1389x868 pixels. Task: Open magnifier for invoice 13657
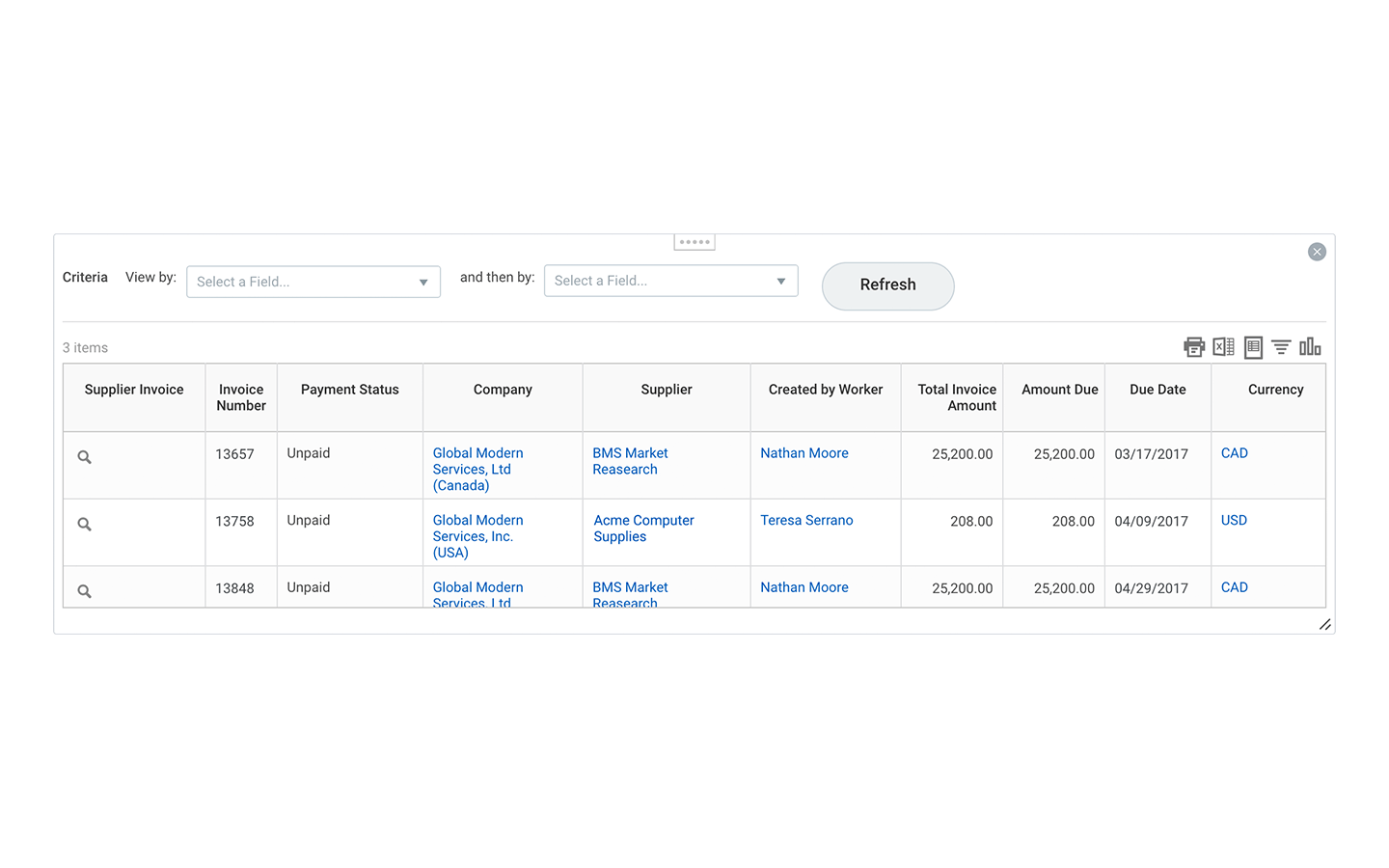point(85,457)
